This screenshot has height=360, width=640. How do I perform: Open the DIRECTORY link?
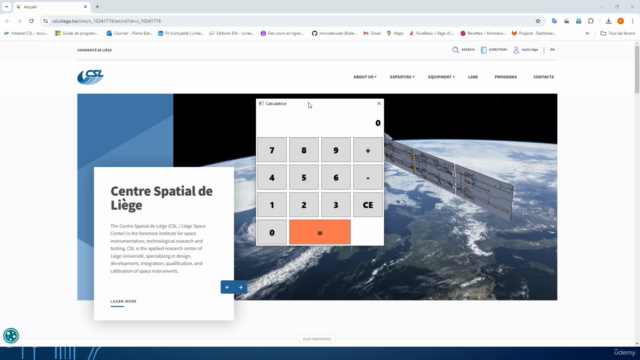point(494,50)
